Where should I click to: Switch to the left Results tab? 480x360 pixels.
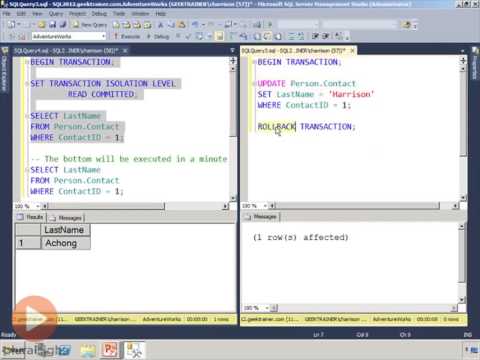[x=31, y=217]
